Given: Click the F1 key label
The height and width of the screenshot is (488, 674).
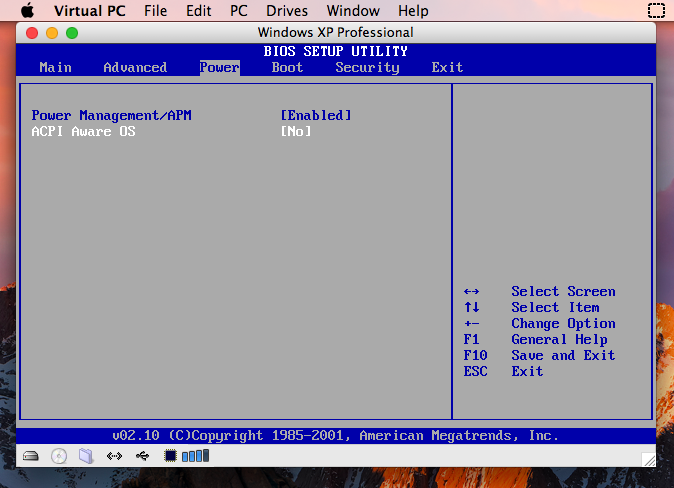Looking at the screenshot, I should 471,339.
